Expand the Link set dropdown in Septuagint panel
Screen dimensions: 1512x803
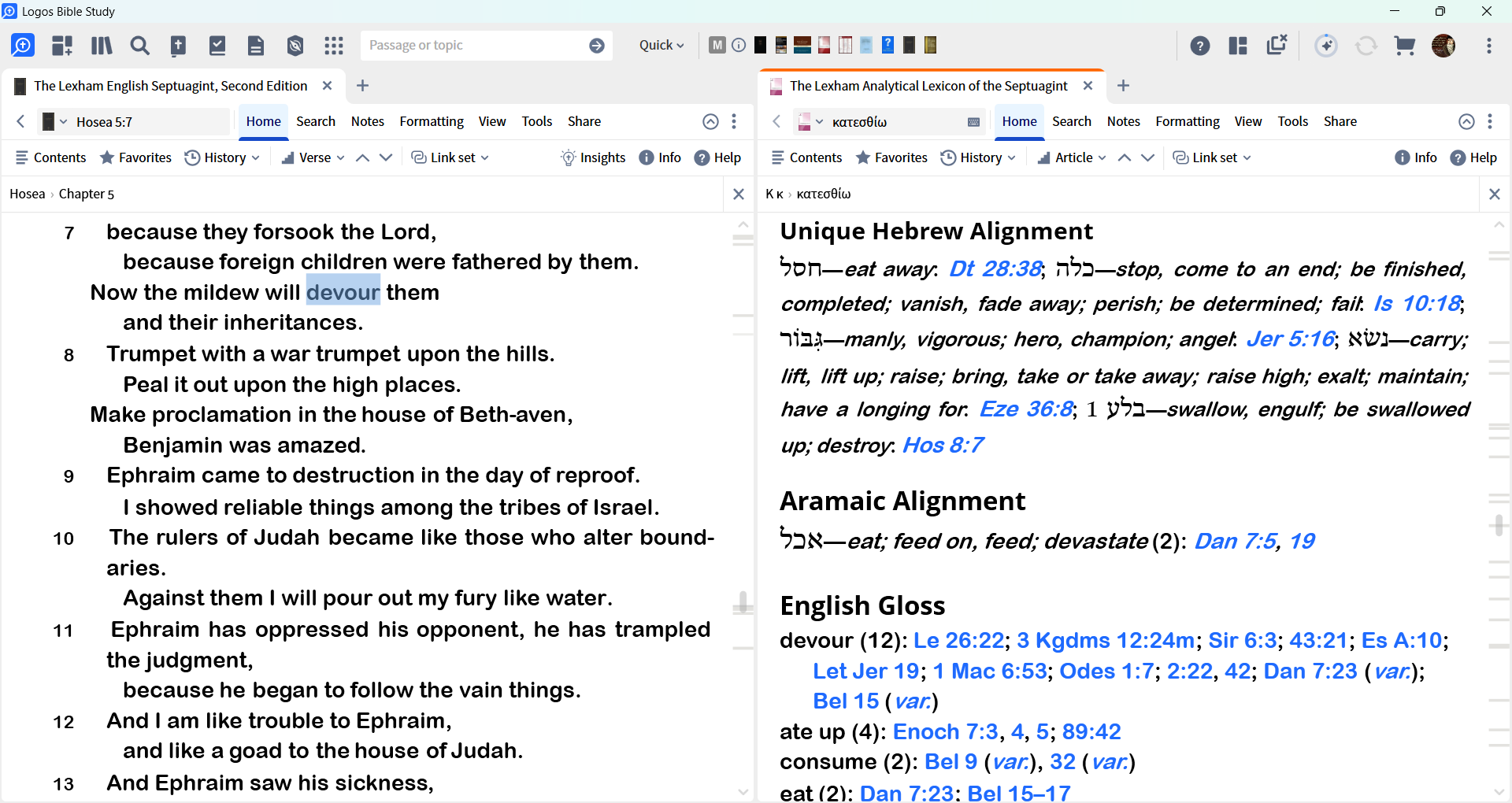(450, 157)
